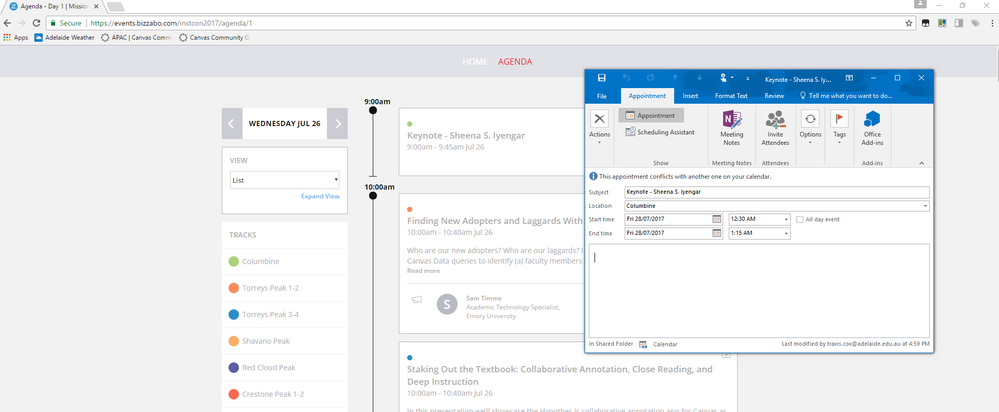The height and width of the screenshot is (412, 999).
Task: Click the Expand View link
Action: pyautogui.click(x=320, y=196)
